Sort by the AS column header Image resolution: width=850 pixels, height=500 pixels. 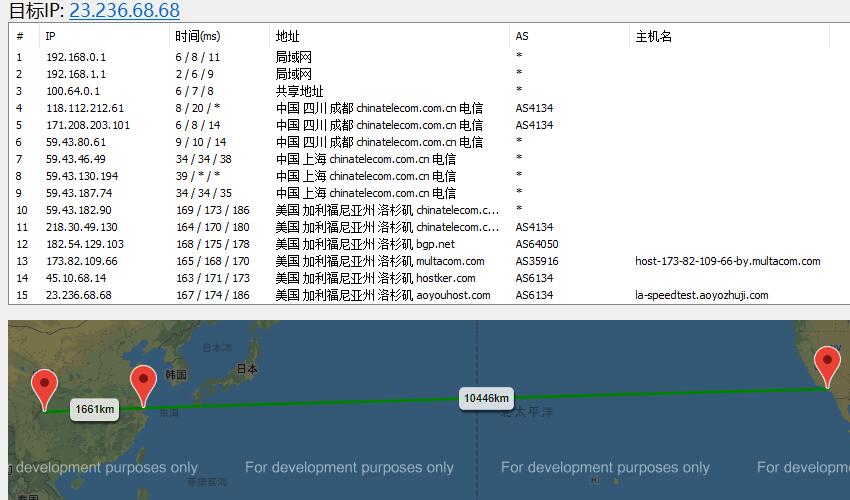coord(569,36)
